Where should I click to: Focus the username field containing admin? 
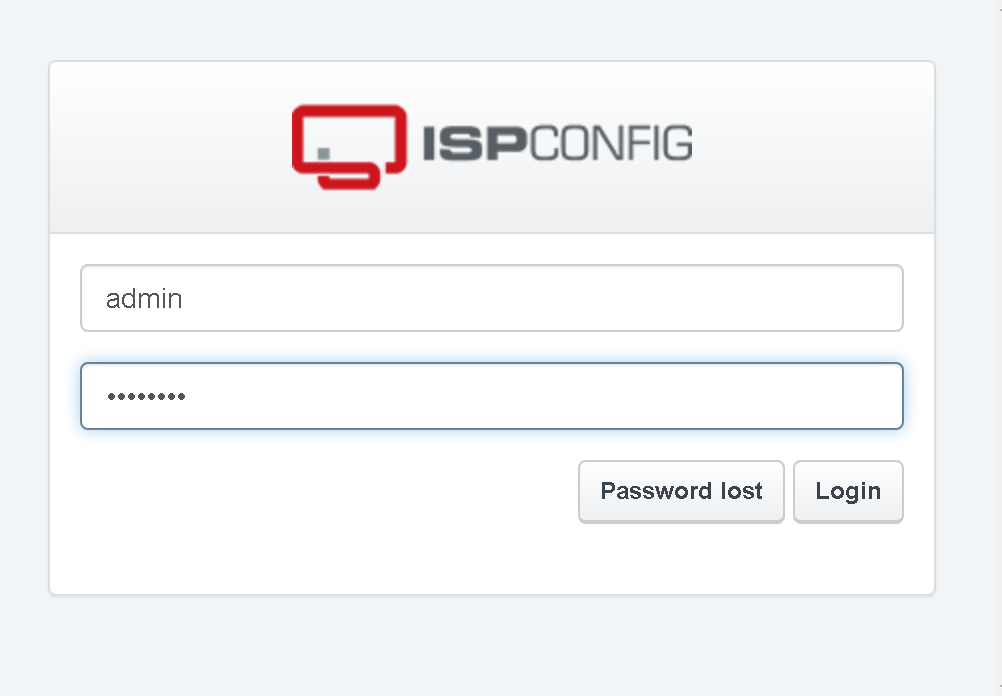pyautogui.click(x=491, y=298)
